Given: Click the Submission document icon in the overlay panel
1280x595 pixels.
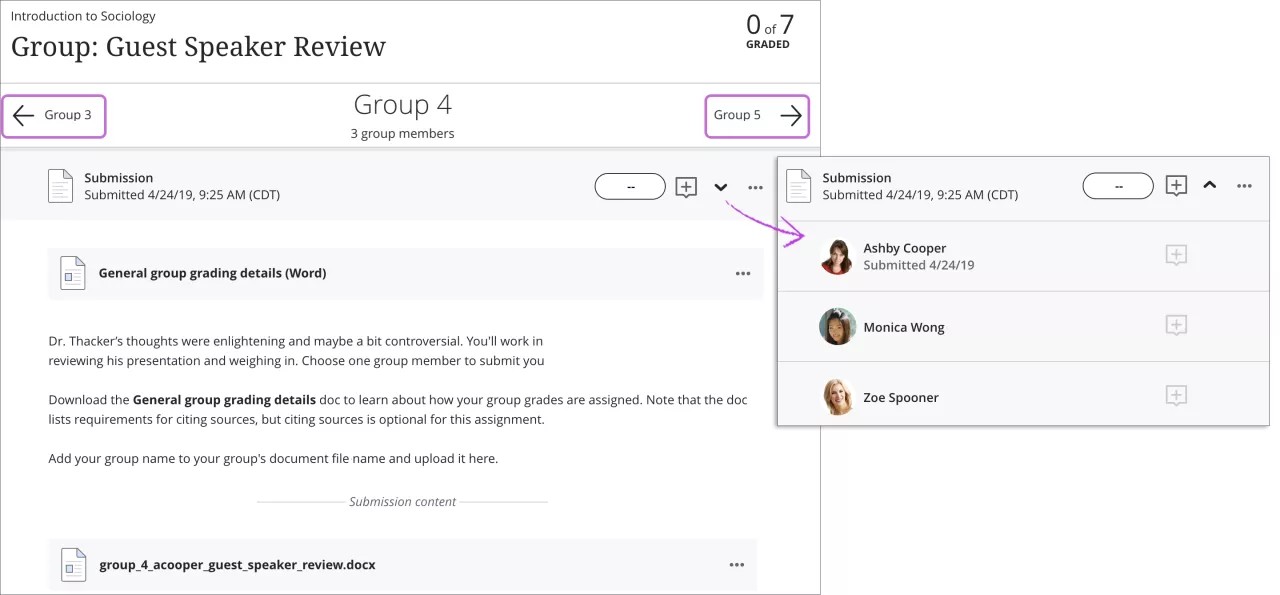Looking at the screenshot, I should click(798, 186).
